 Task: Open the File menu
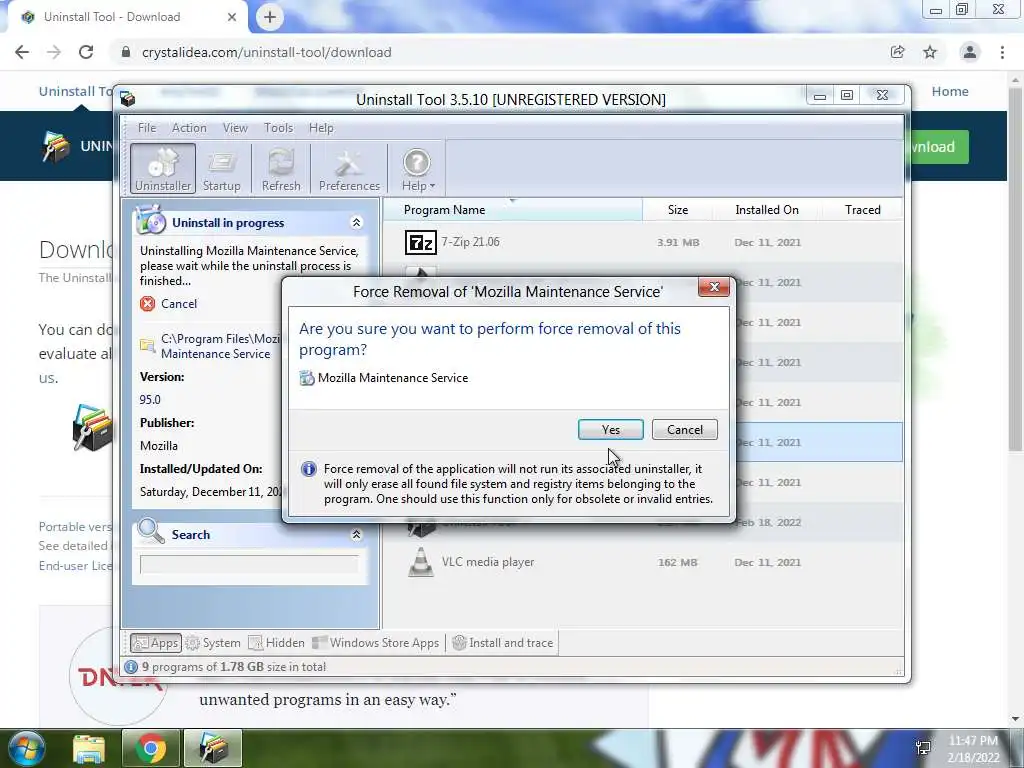[146, 128]
